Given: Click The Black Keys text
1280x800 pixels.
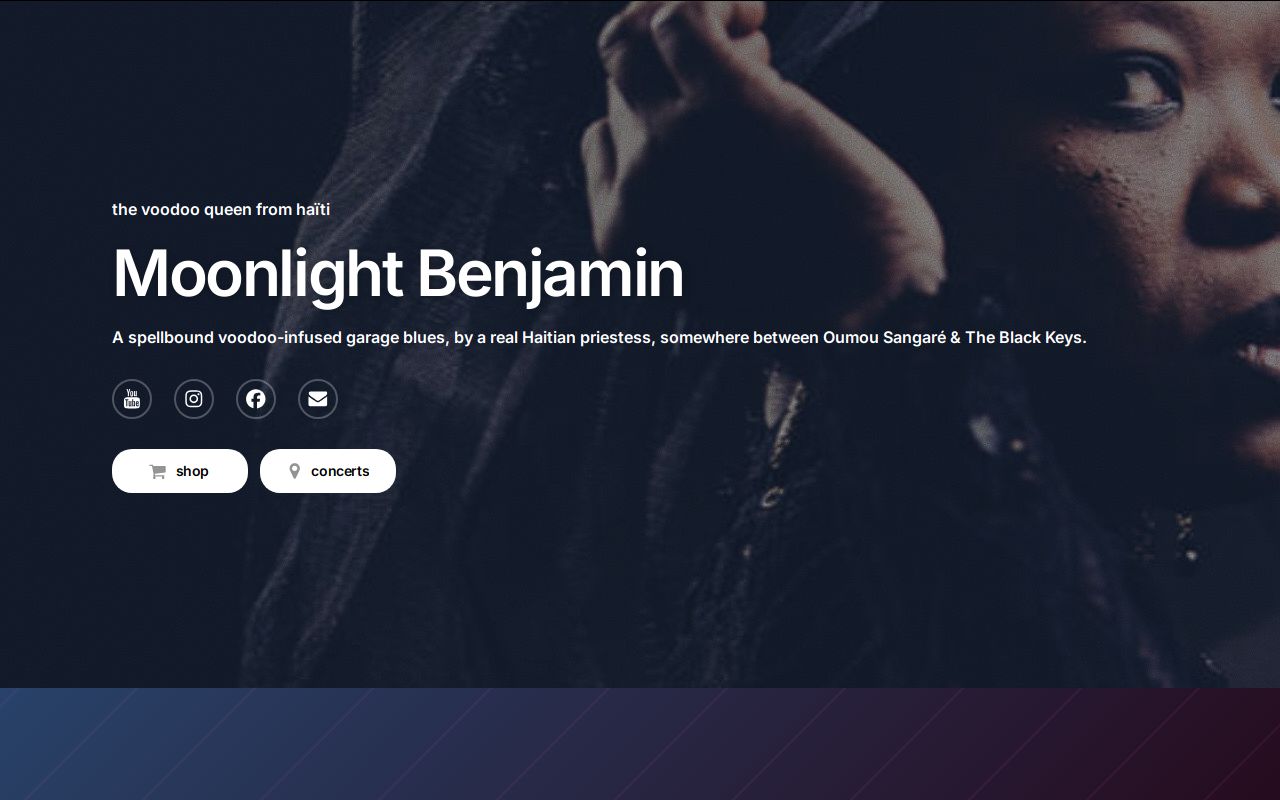Looking at the screenshot, I should 1024,337.
